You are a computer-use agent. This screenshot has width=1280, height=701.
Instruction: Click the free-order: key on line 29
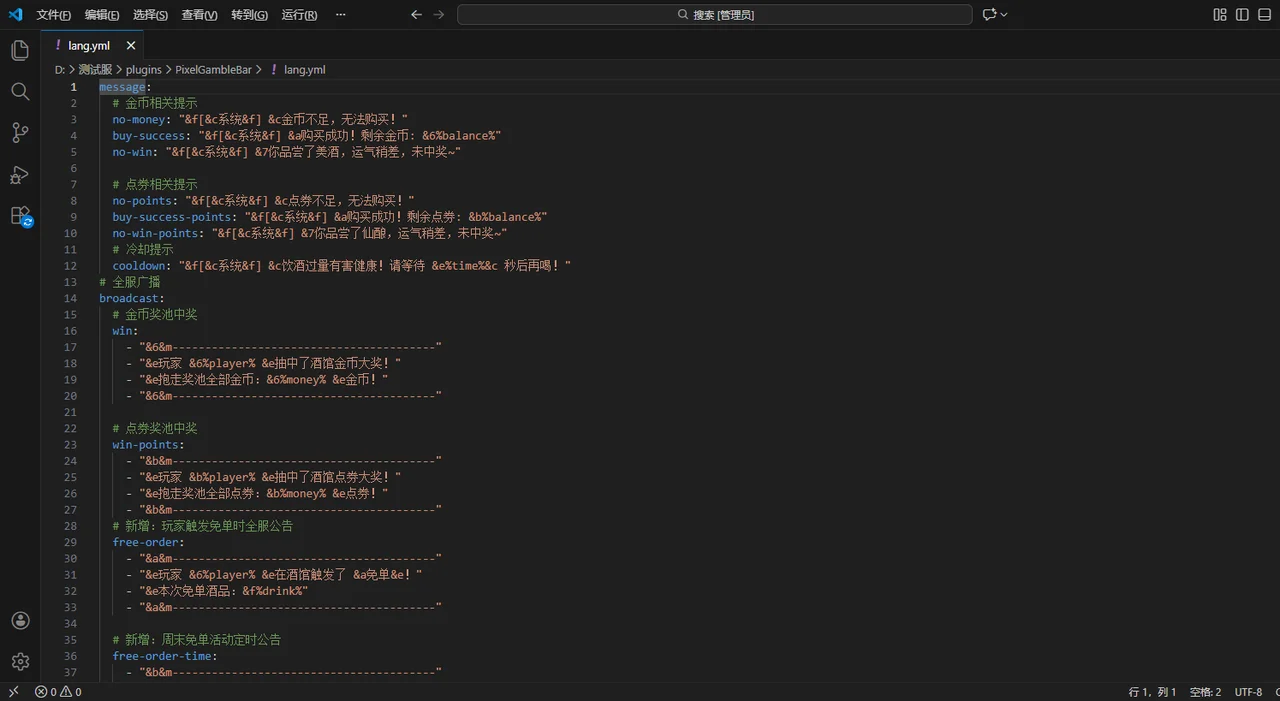[x=148, y=542]
